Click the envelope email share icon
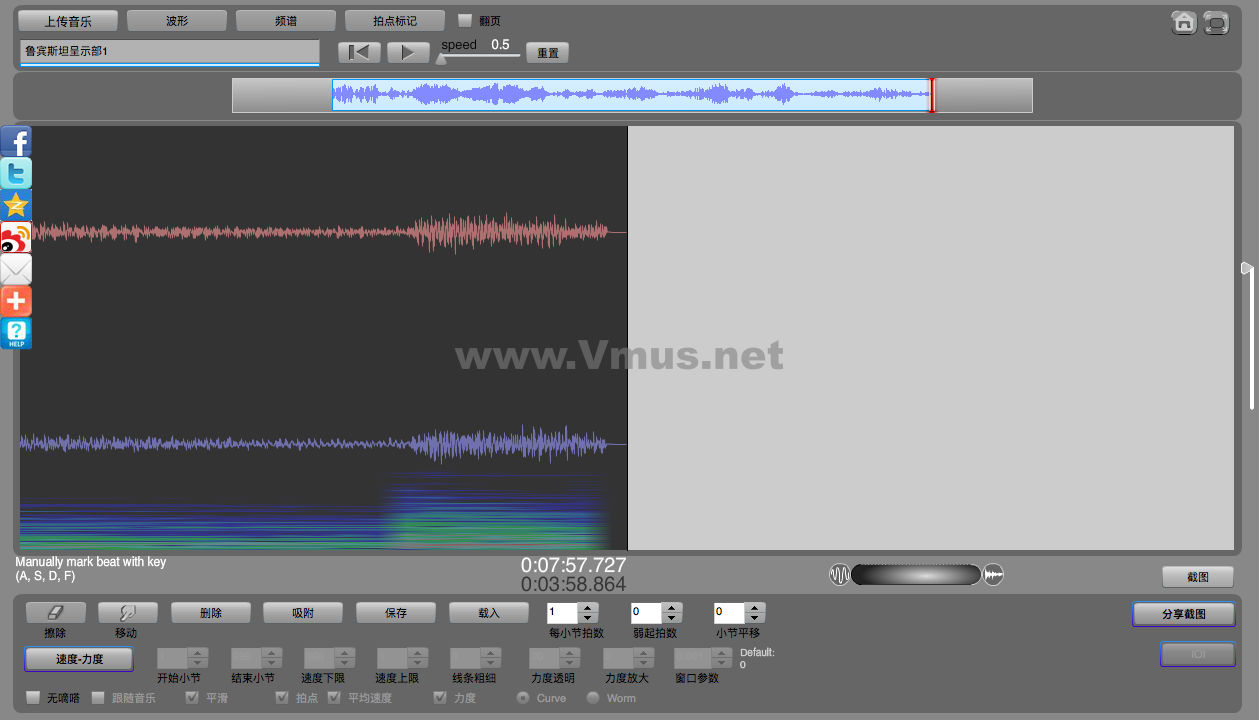Viewport: 1259px width, 720px height. pos(16,269)
